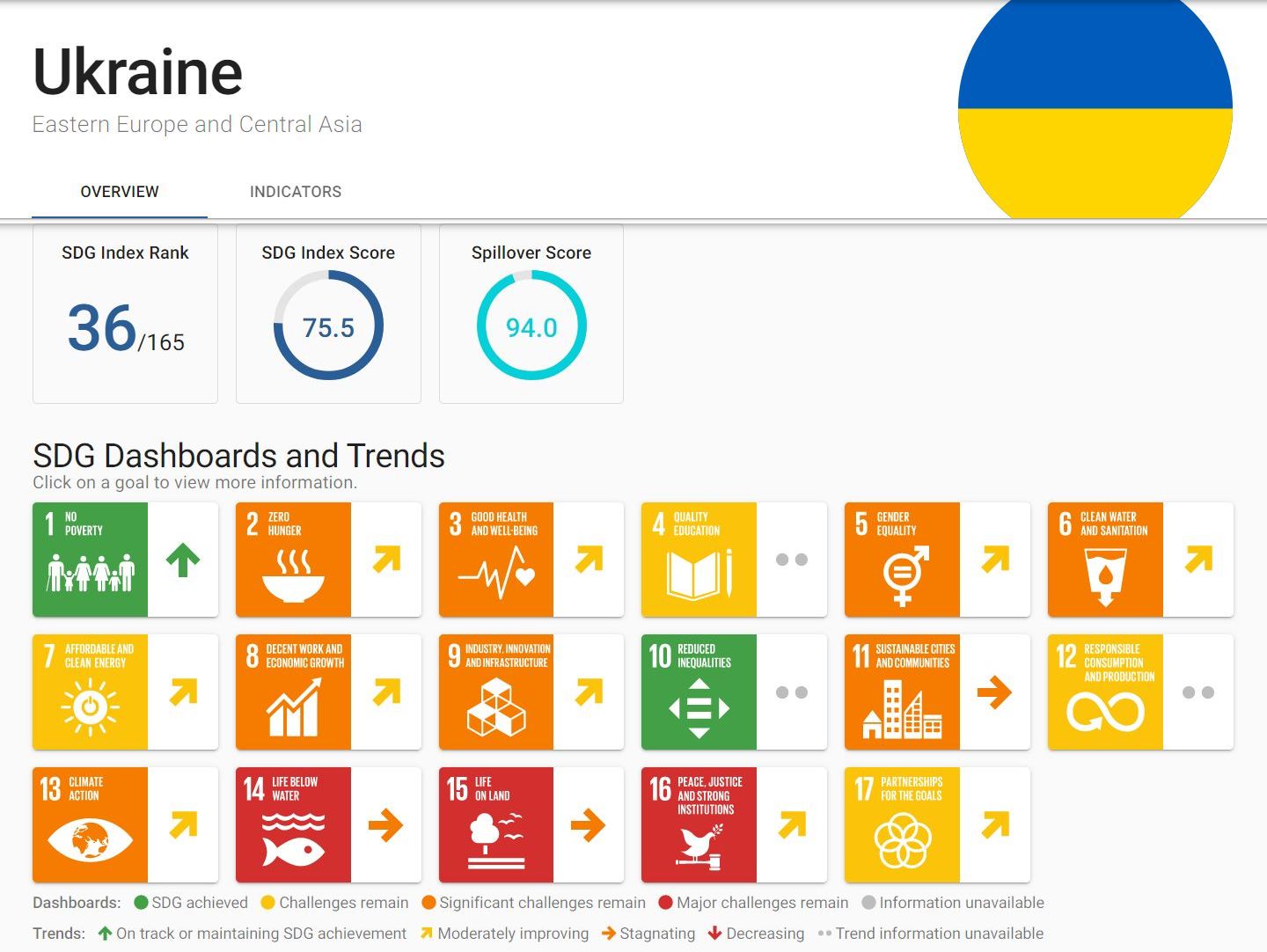Select the Gender Equality goal icon
This screenshot has height=952, width=1267.
902,560
